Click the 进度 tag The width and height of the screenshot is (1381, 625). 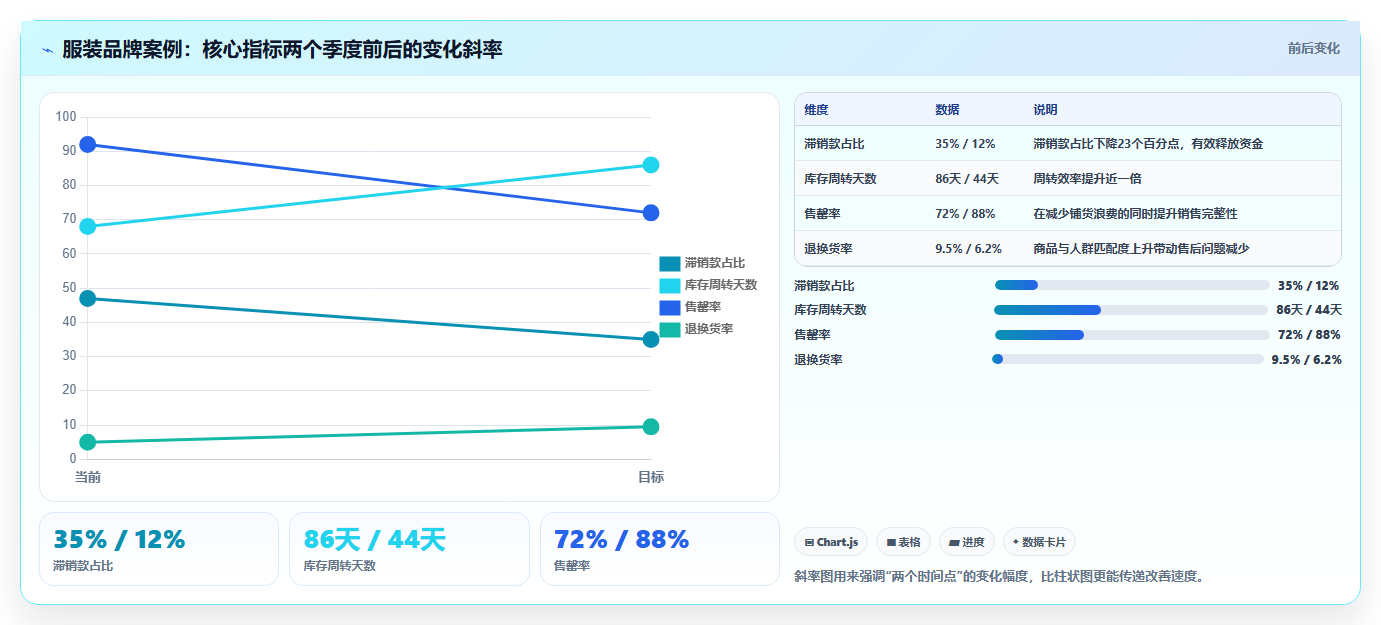pos(967,542)
